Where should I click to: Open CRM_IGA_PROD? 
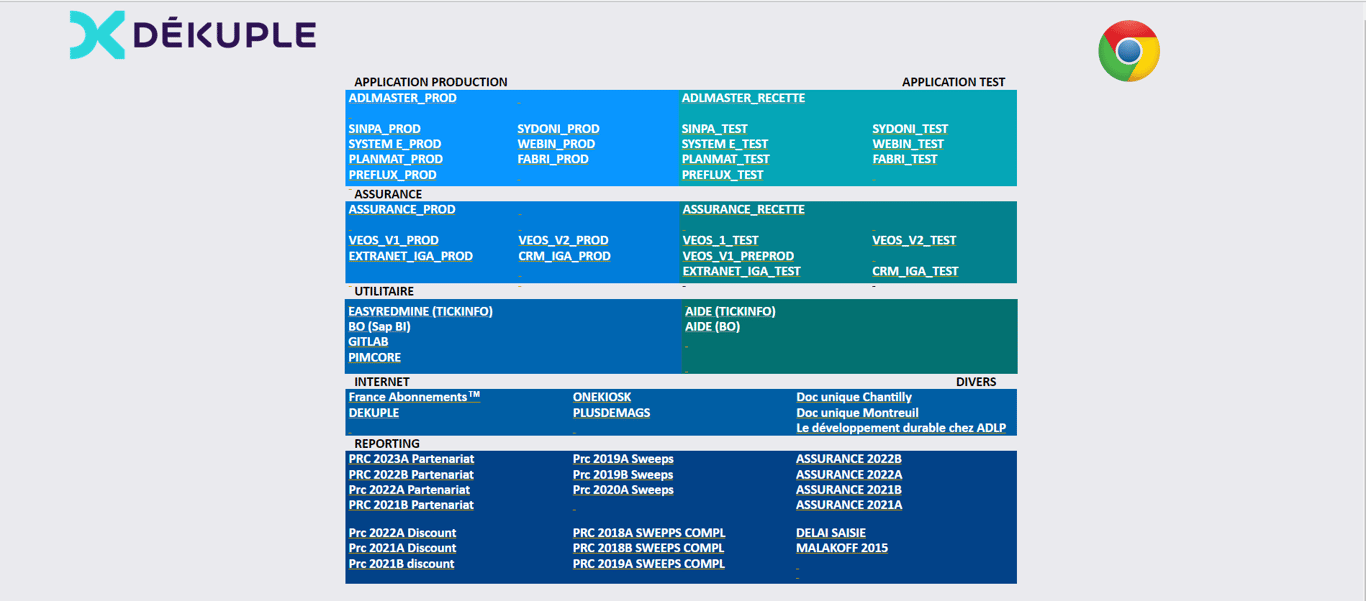click(564, 257)
